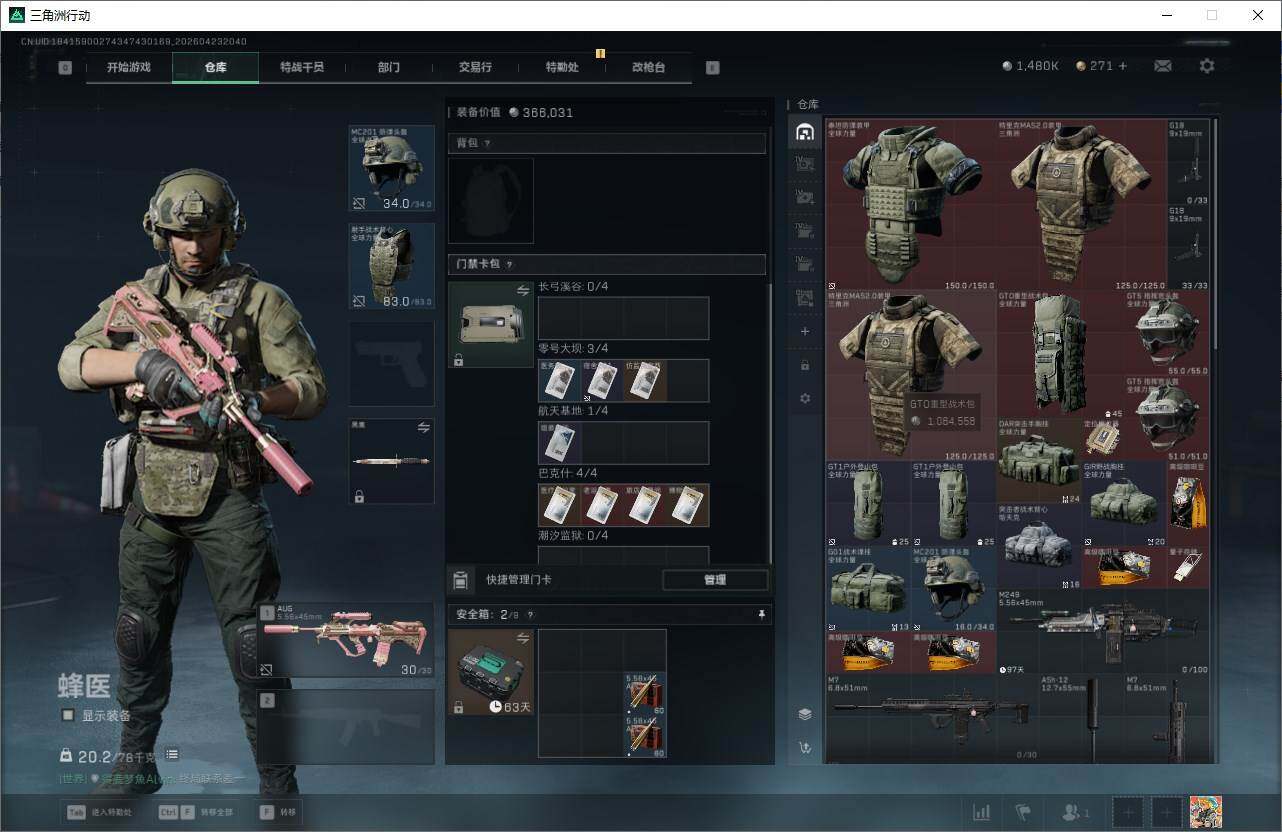Select the empty secondary weapon slot 2
This screenshot has width=1282, height=832.
(x=346, y=727)
